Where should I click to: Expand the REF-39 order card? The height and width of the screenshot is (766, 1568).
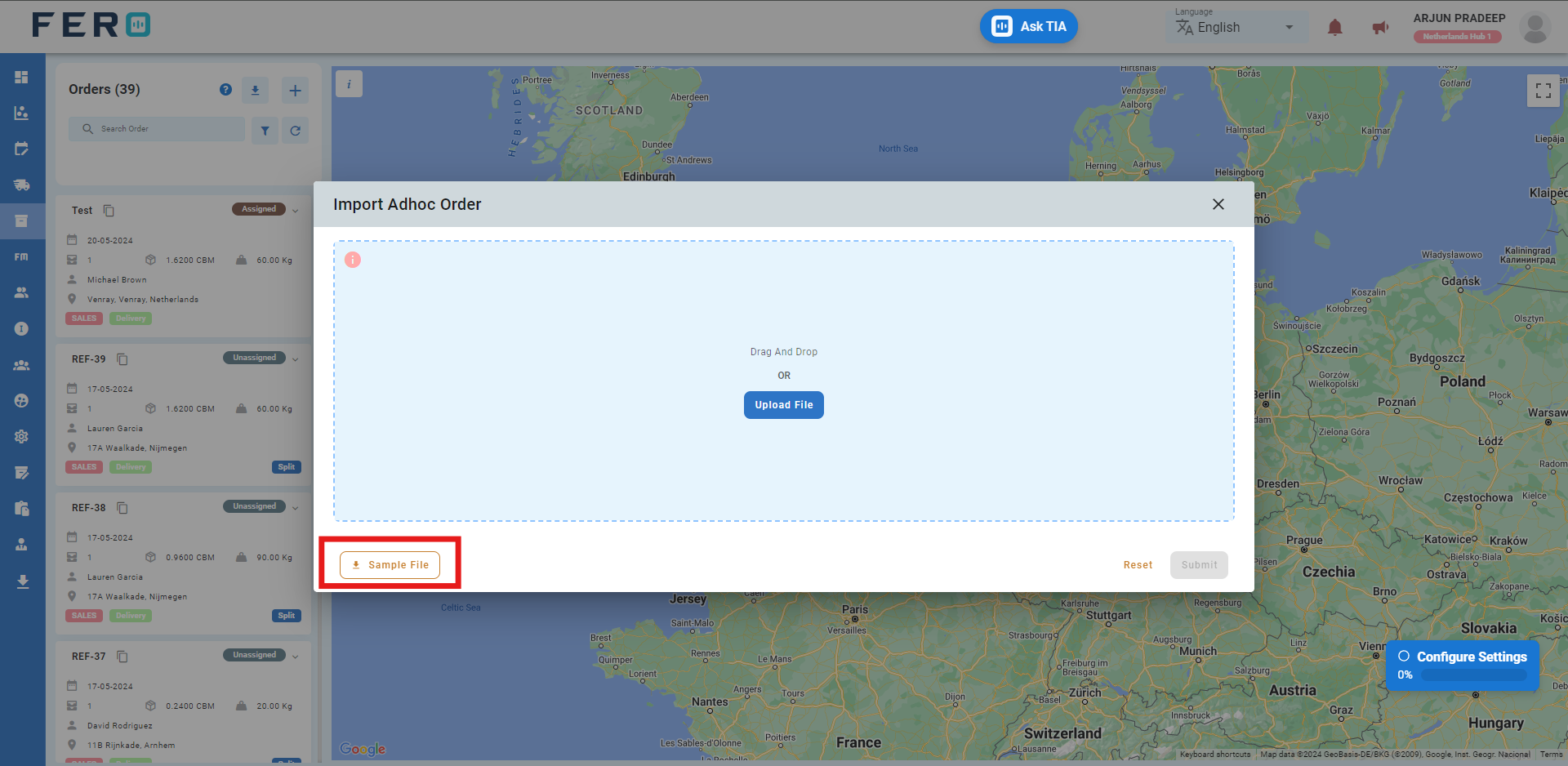tap(295, 359)
